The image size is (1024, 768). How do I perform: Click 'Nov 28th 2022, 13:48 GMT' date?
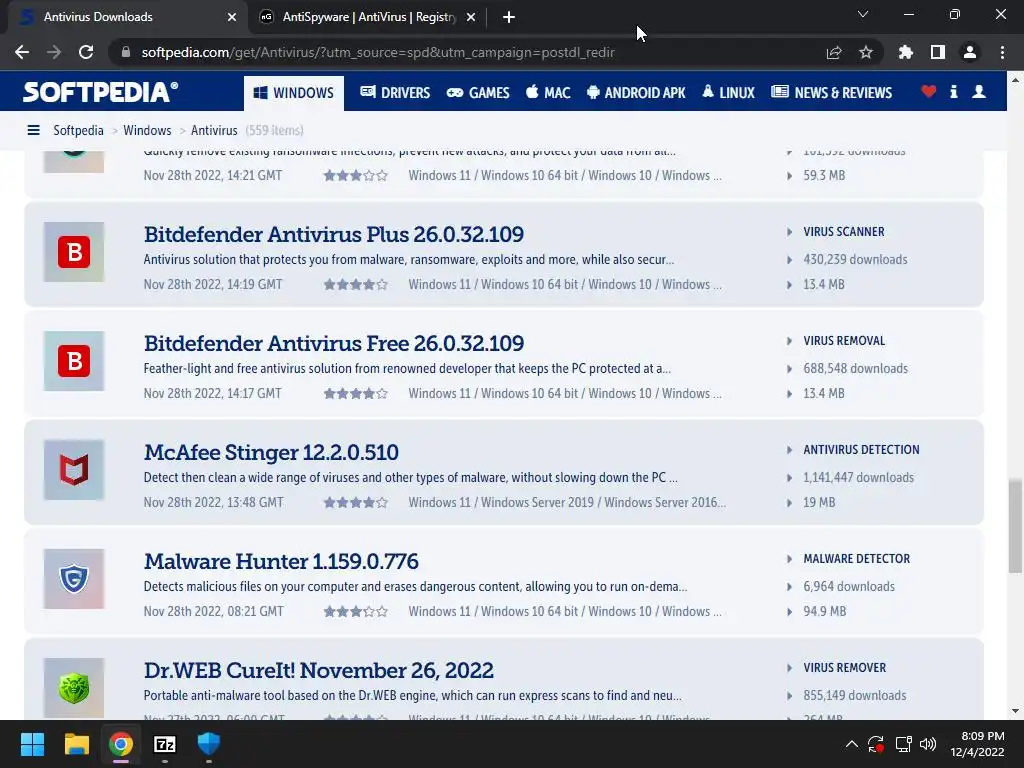(x=214, y=503)
